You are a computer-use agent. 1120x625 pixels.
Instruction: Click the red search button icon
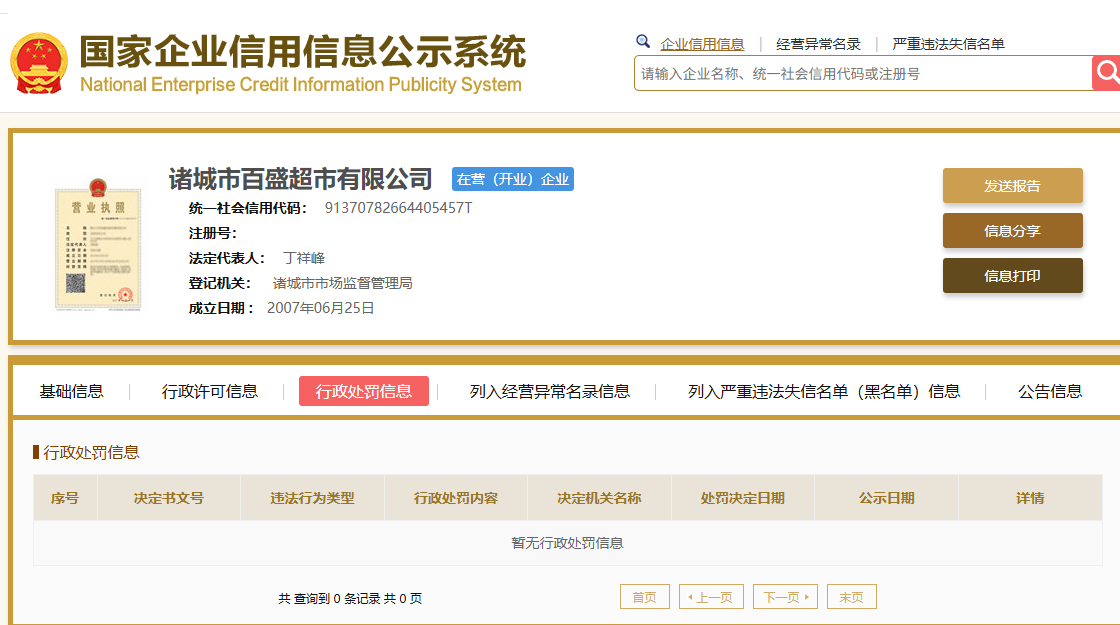tap(1106, 73)
